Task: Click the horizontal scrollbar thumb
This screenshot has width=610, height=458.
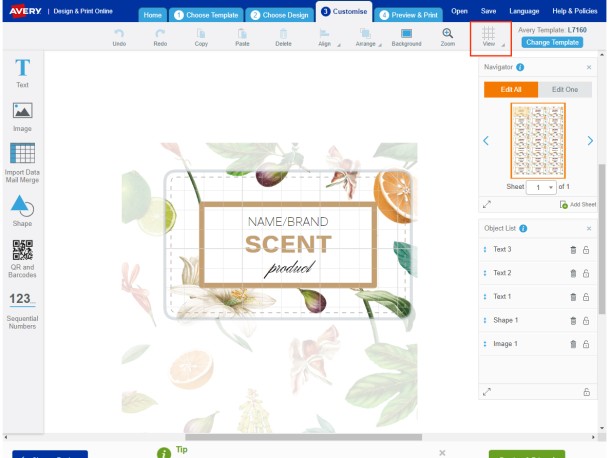Action: coord(303,437)
